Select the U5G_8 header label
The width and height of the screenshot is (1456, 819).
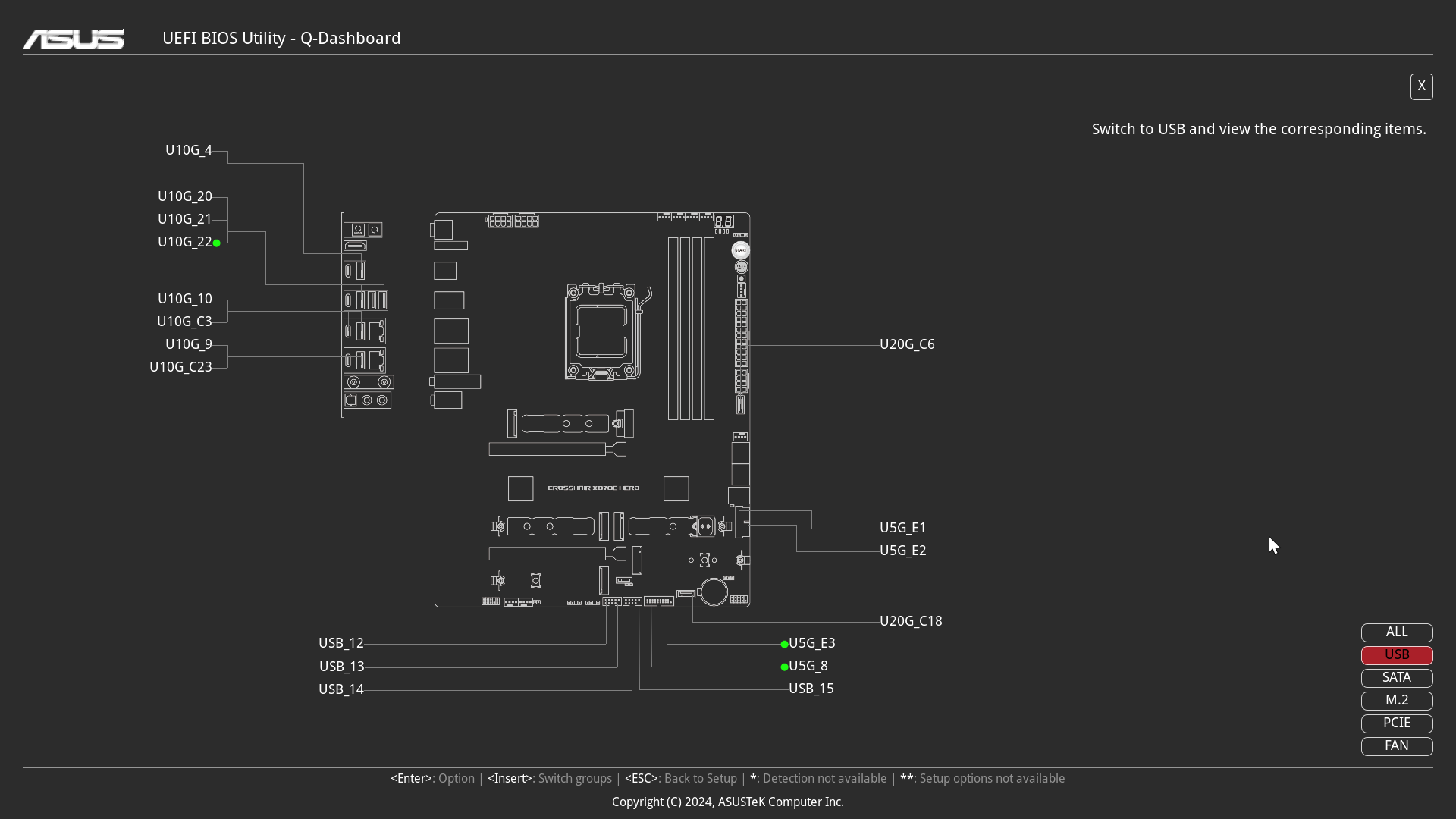pos(808,666)
